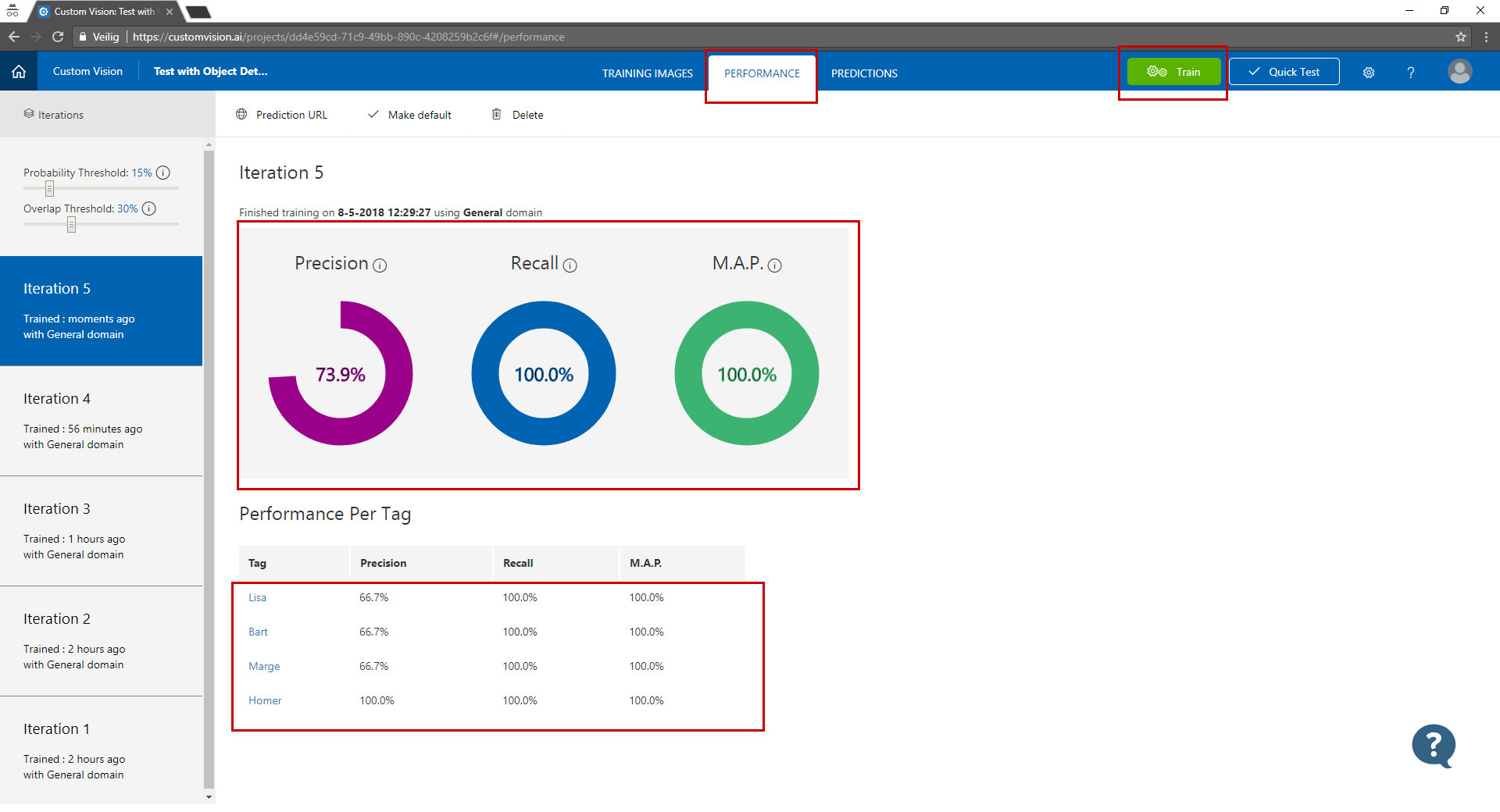
Task: Click the scrollbar down arrow
Action: 209,797
